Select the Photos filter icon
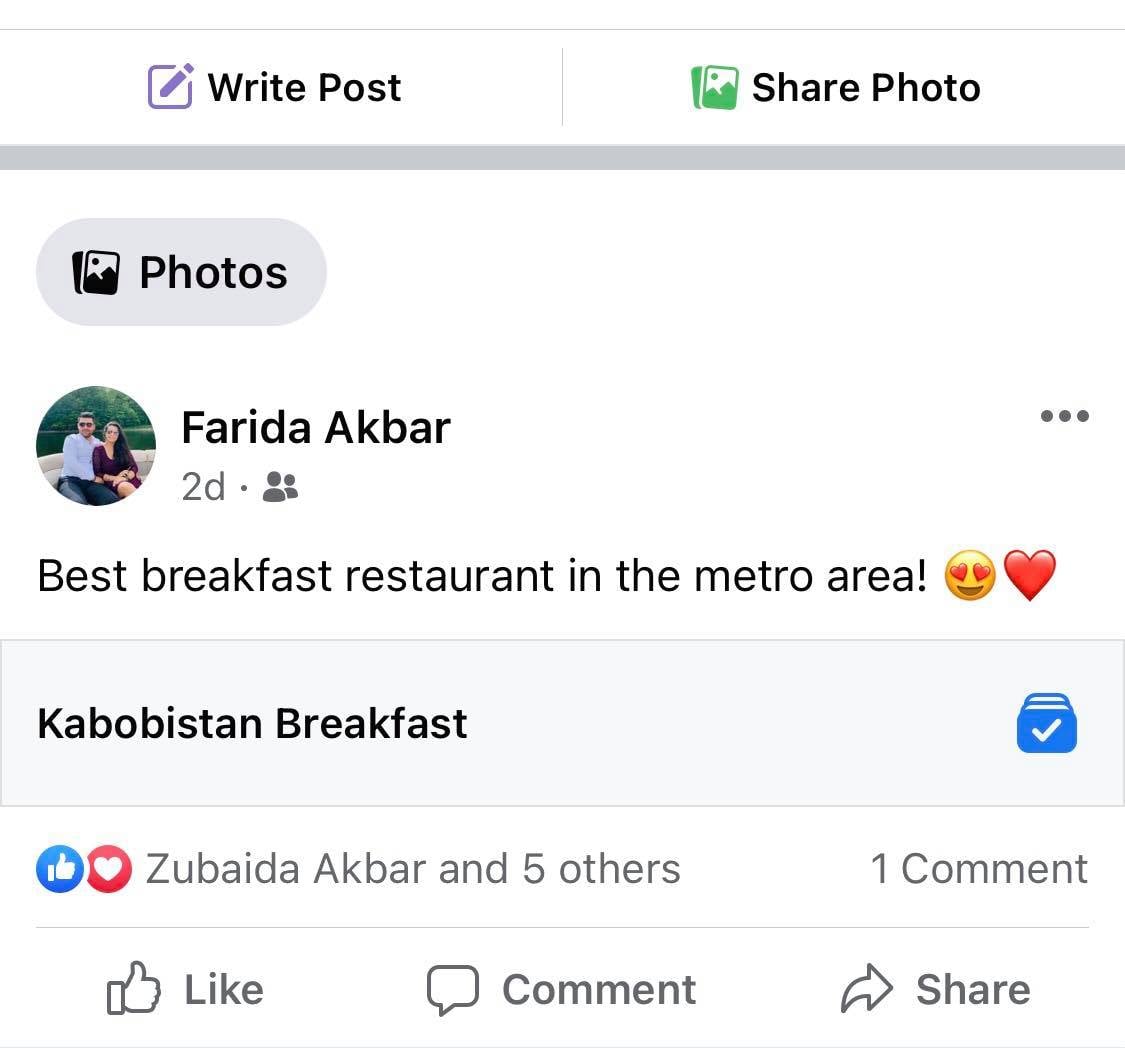This screenshot has height=1048, width=1125. point(96,271)
